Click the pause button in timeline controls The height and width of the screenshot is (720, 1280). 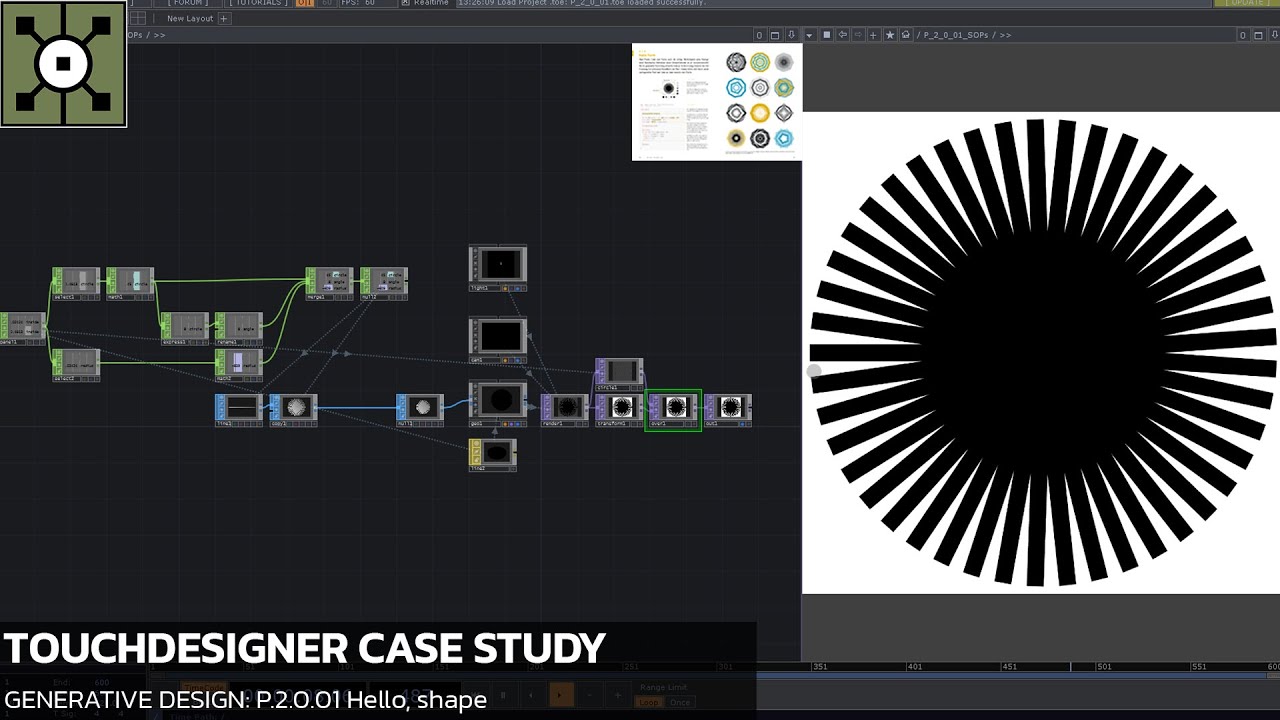tap(503, 694)
